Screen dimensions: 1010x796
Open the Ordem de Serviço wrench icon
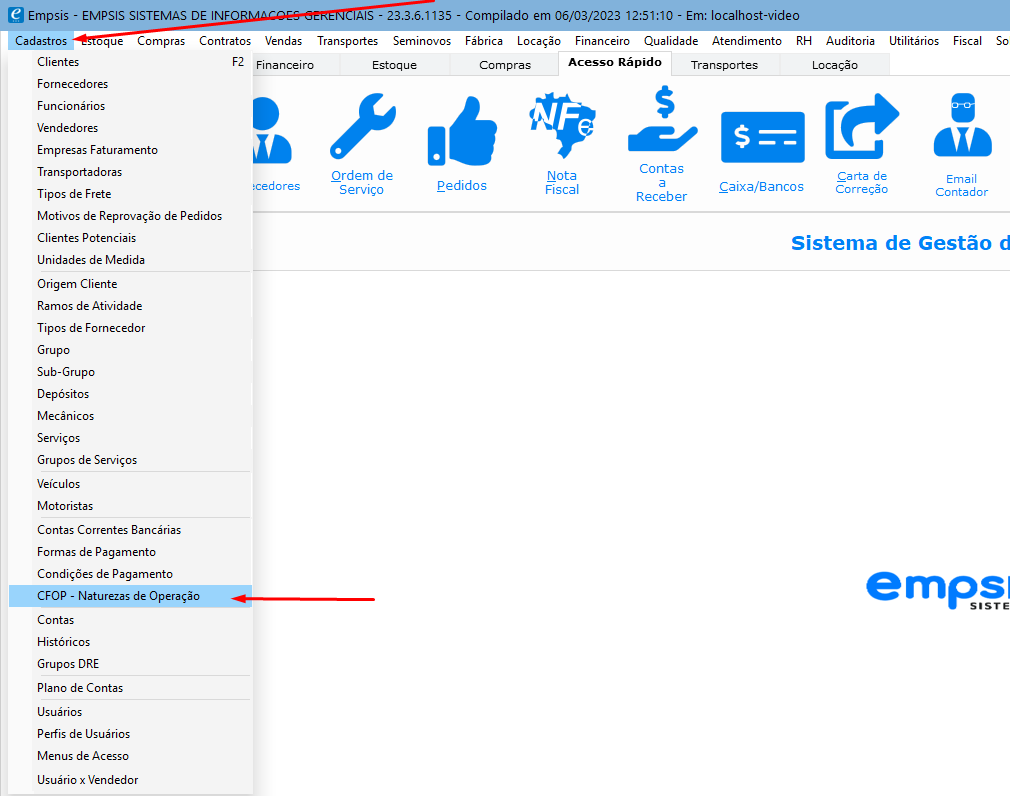(x=363, y=126)
